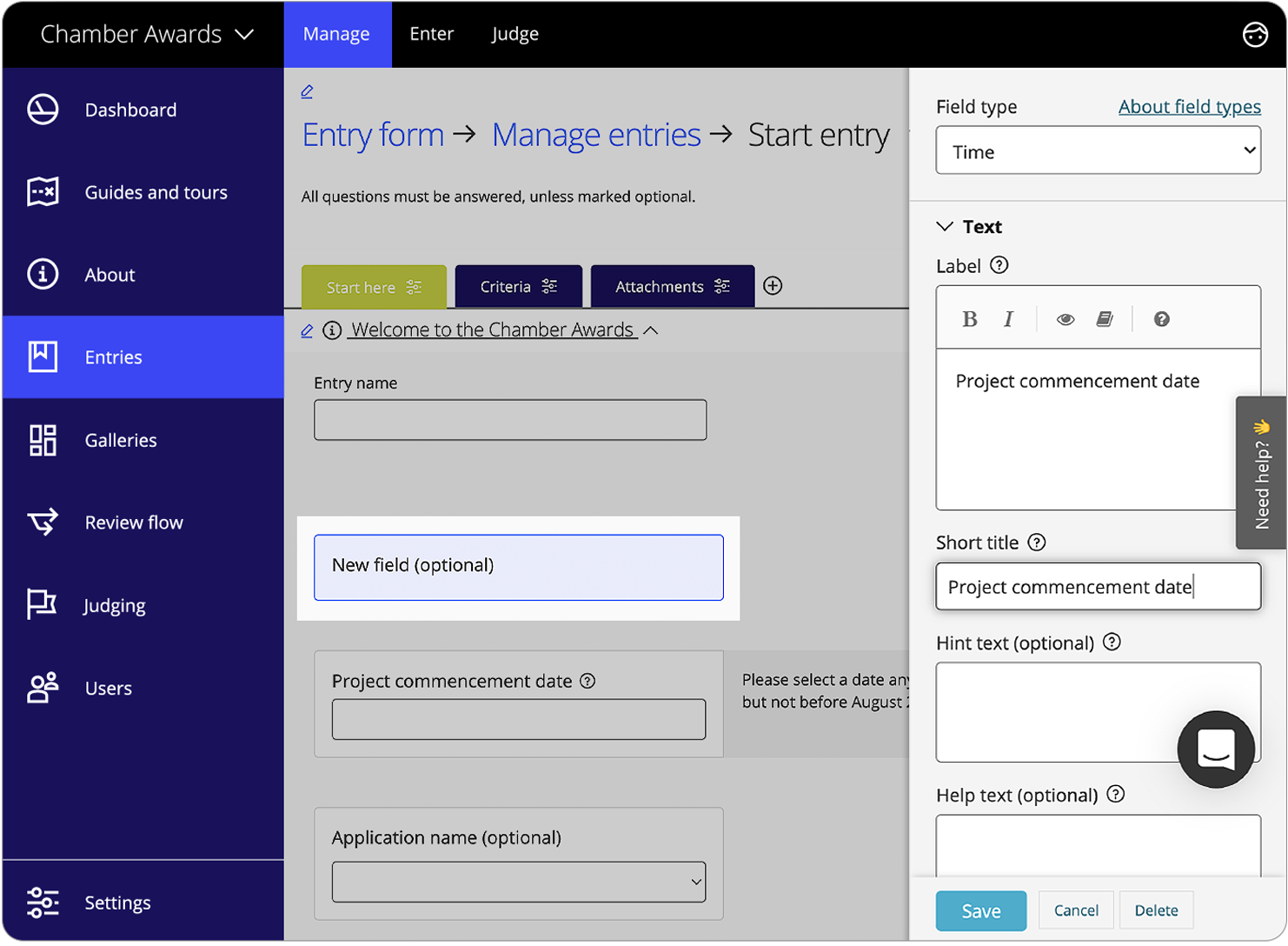Apply bold formatting in the Label editor
This screenshot has width=1288, height=946.
tap(969, 319)
